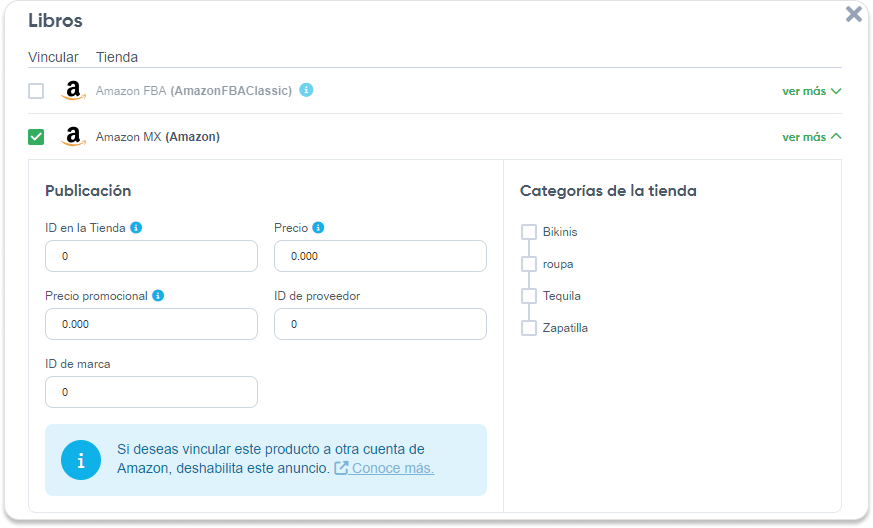Collapse 'ver más' for Amazon MX
The image size is (873, 528).
tap(811, 136)
